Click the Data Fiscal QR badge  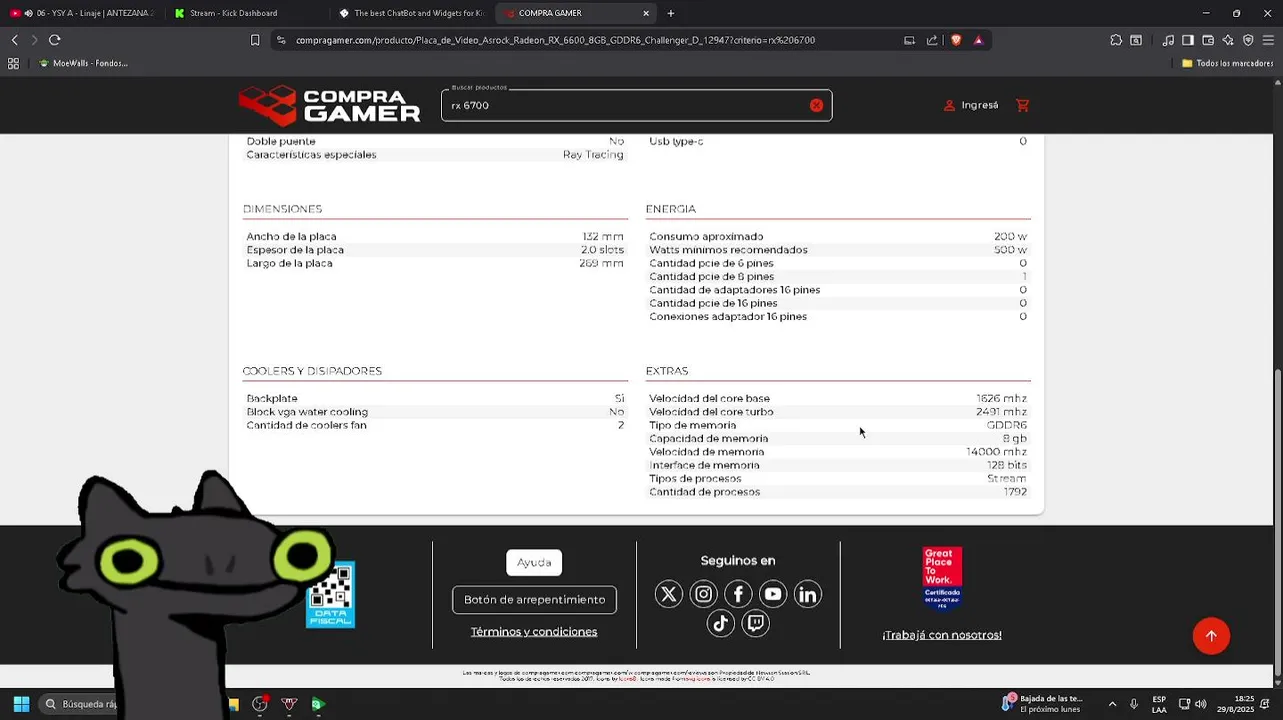pyautogui.click(x=331, y=595)
